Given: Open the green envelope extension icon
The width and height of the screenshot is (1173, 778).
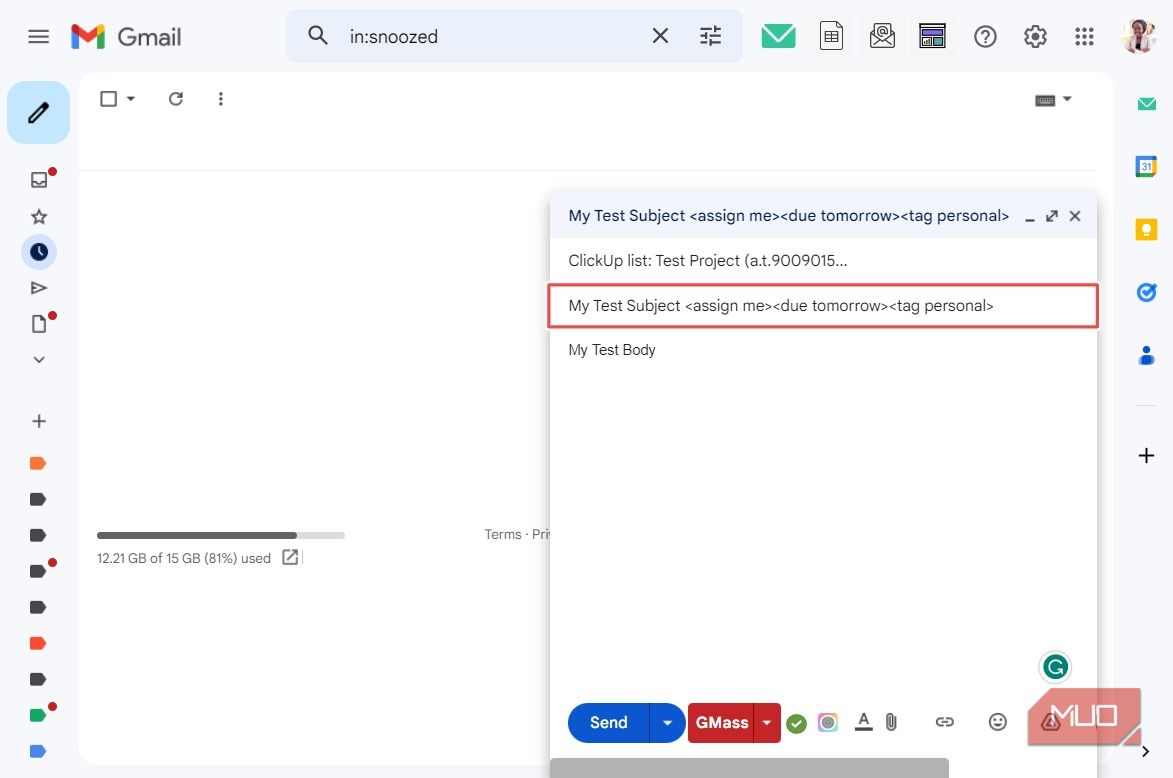Looking at the screenshot, I should 778,35.
